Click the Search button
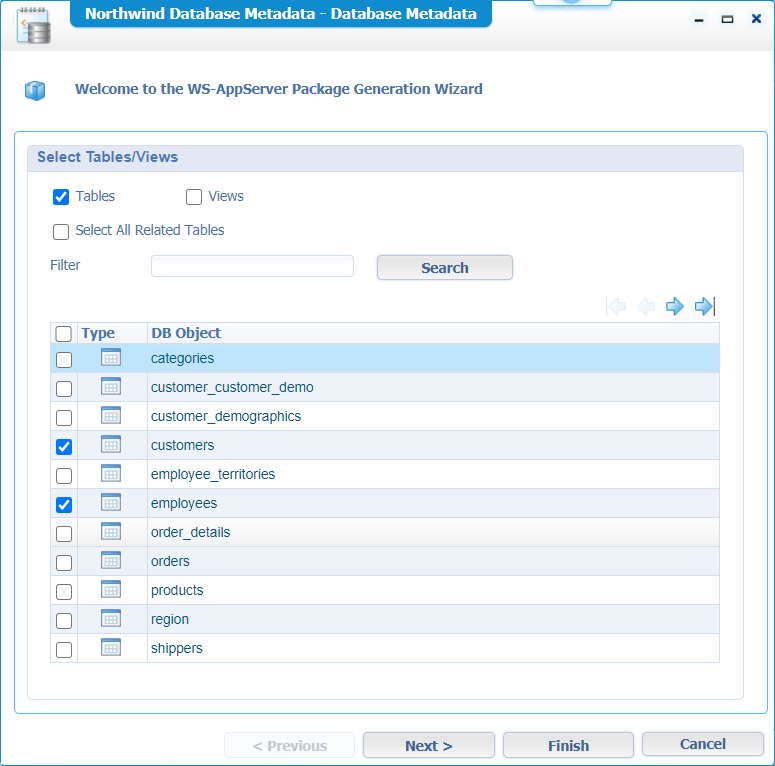The height and width of the screenshot is (766, 775). pyautogui.click(x=444, y=268)
